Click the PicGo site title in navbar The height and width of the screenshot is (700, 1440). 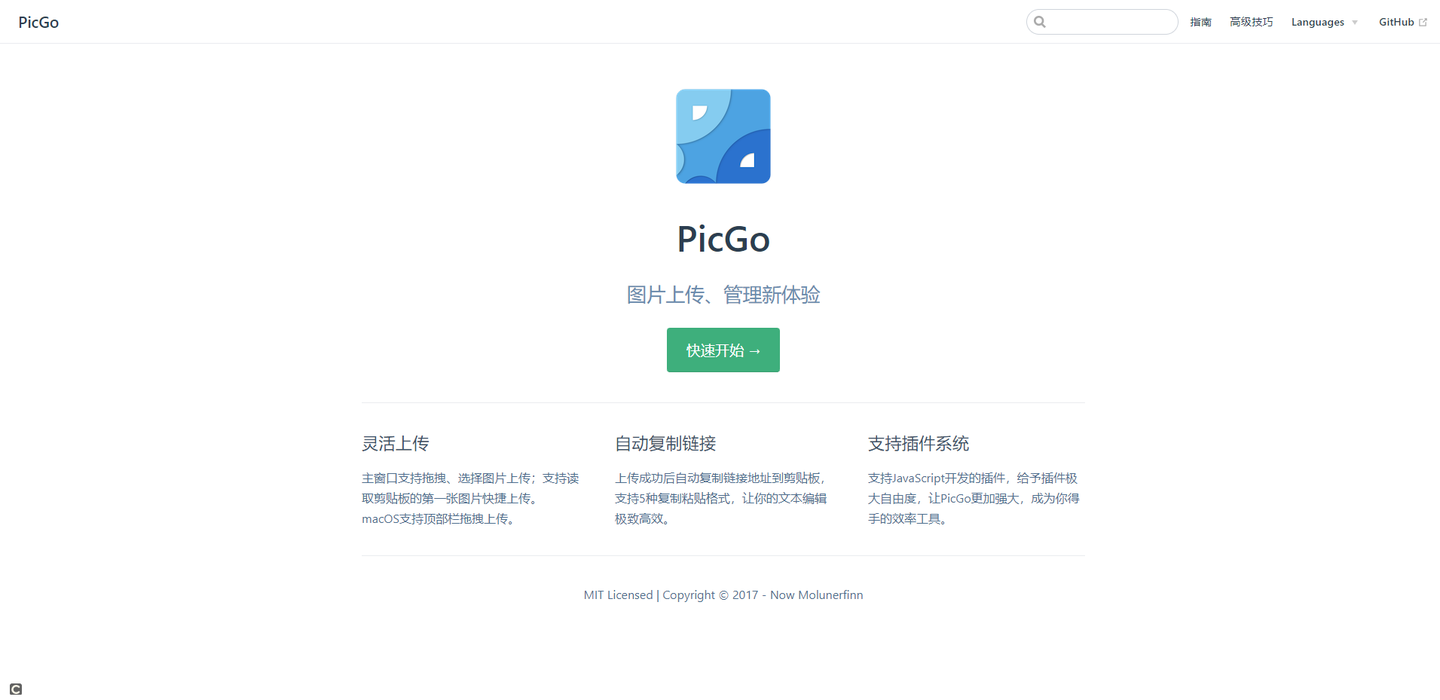pos(38,22)
